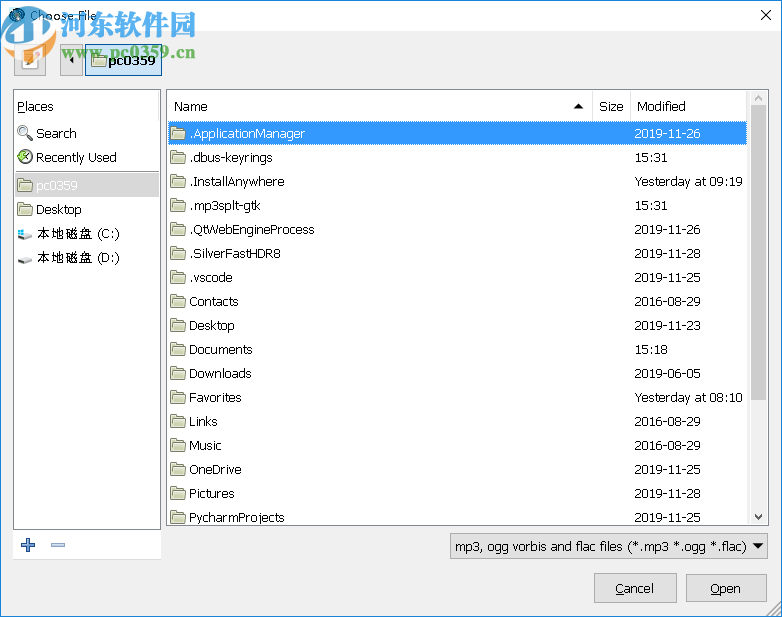
Task: Remove bookmark with the minus icon
Action: pos(58,545)
